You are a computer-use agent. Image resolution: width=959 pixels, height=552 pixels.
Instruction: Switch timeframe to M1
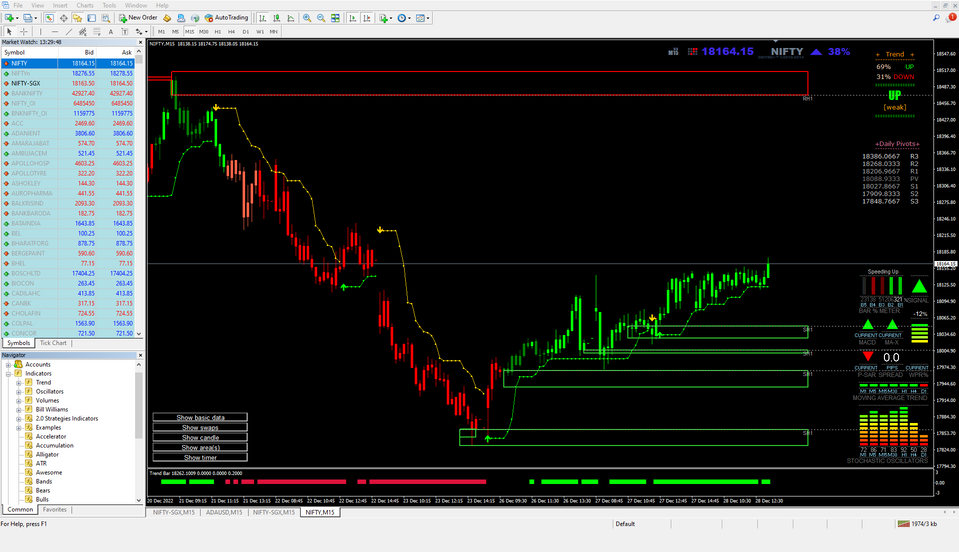161,31
